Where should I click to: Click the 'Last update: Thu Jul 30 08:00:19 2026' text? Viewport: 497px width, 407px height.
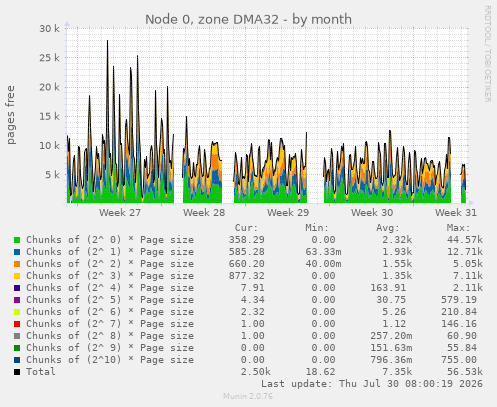tap(372, 384)
